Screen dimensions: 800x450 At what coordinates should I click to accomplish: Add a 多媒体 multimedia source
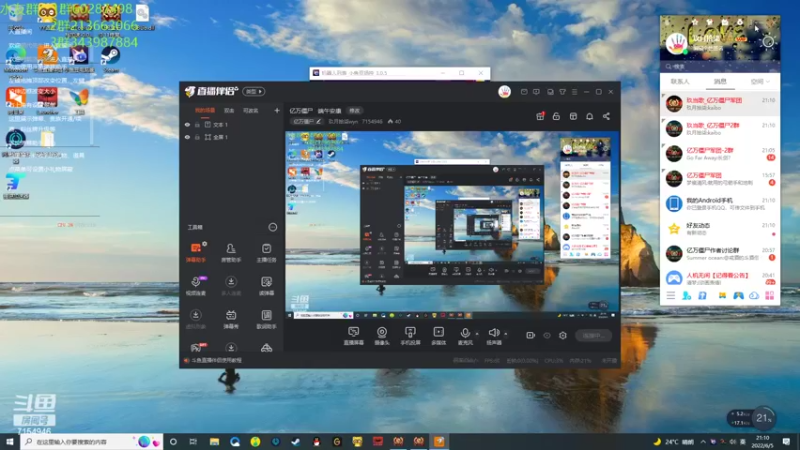click(438, 336)
